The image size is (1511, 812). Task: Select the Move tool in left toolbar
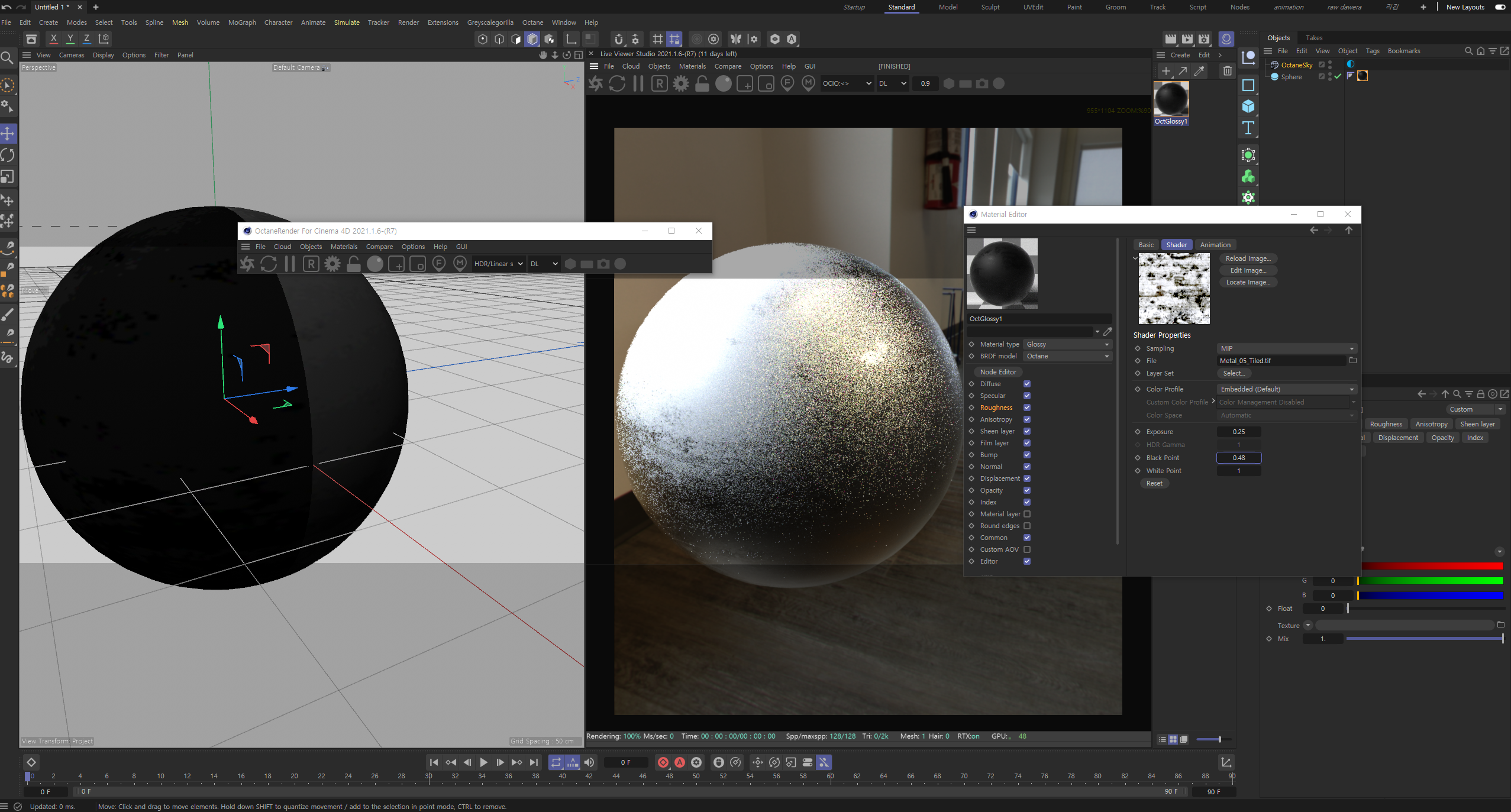pos(8,133)
